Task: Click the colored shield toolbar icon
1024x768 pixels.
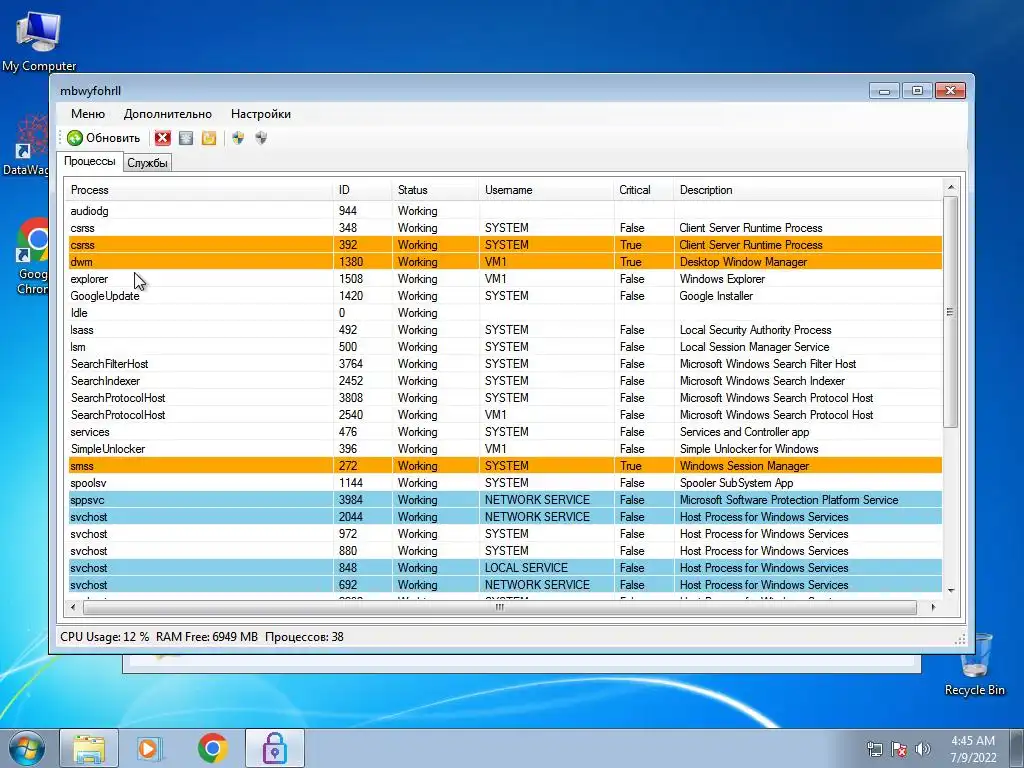Action: click(238, 138)
